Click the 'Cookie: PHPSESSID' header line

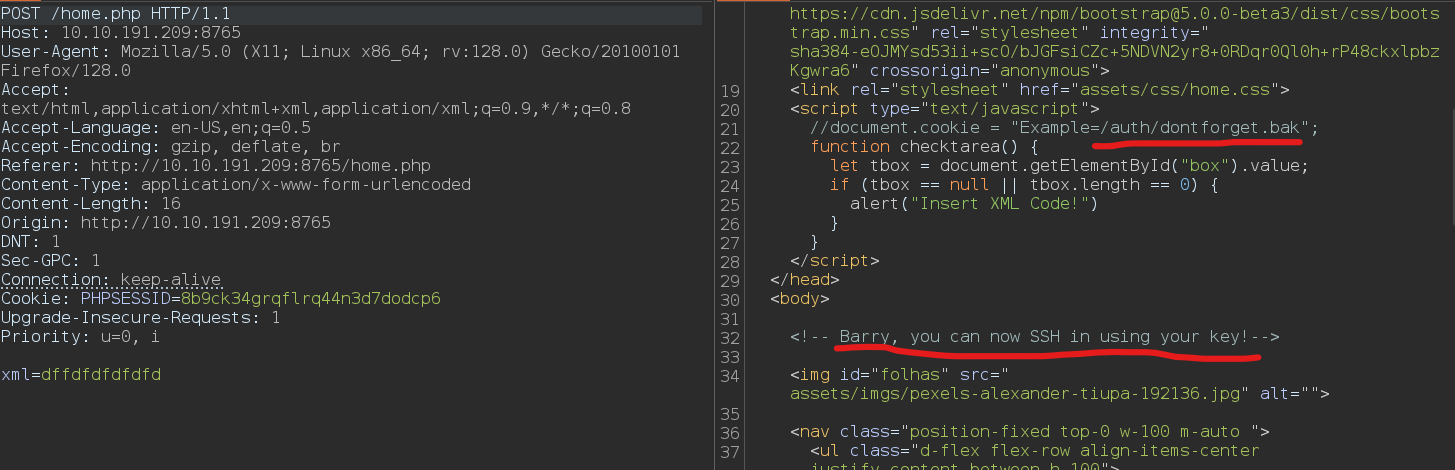pos(221,299)
